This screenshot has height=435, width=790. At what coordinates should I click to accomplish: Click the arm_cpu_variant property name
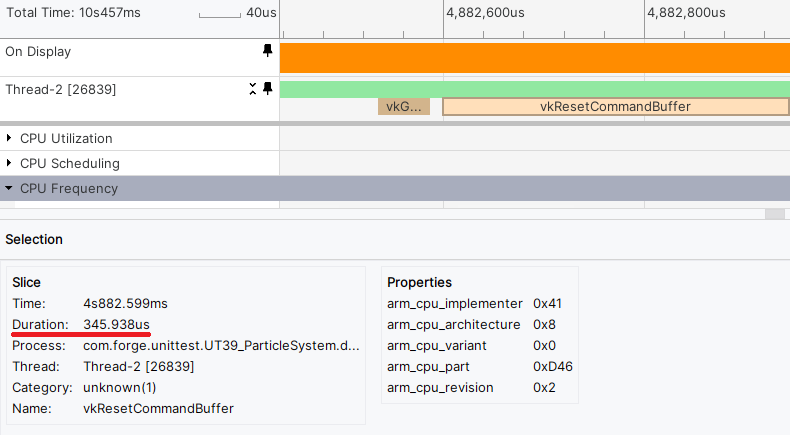(437, 345)
